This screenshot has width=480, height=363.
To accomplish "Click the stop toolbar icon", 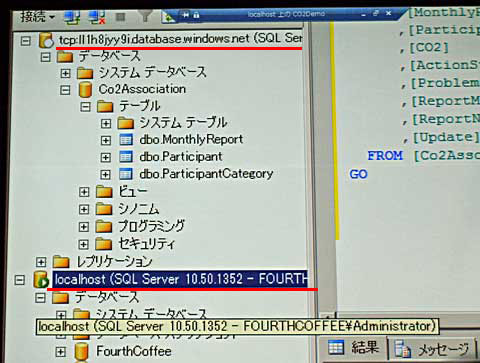I will point(121,17).
